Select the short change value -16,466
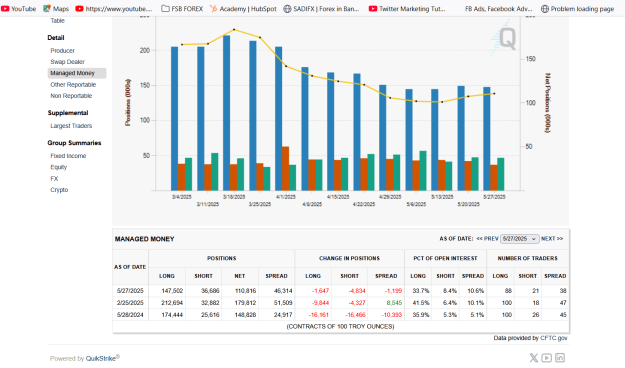 tap(355, 315)
